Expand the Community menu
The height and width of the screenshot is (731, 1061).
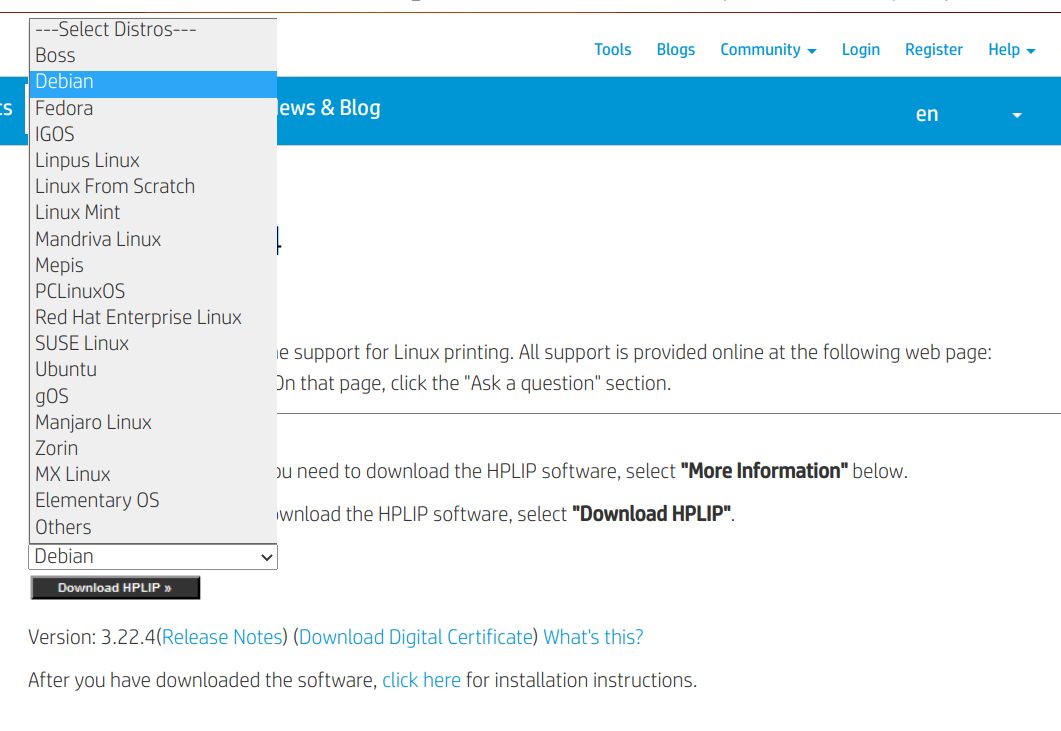pos(768,50)
